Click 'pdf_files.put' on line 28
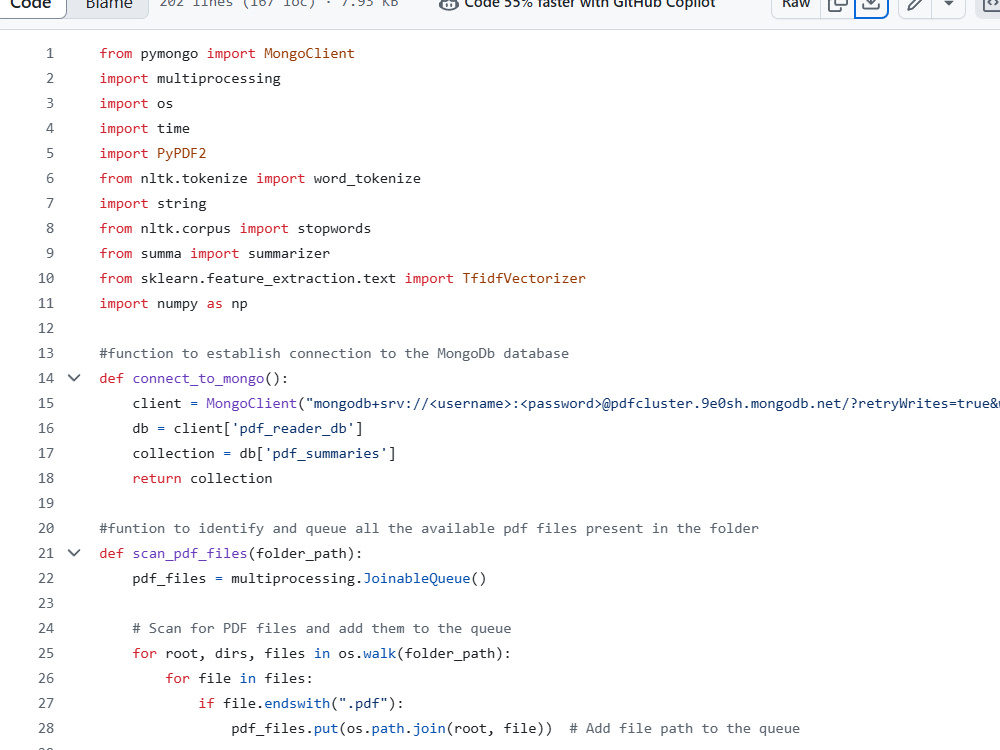The width and height of the screenshot is (1000, 750). 284,728
